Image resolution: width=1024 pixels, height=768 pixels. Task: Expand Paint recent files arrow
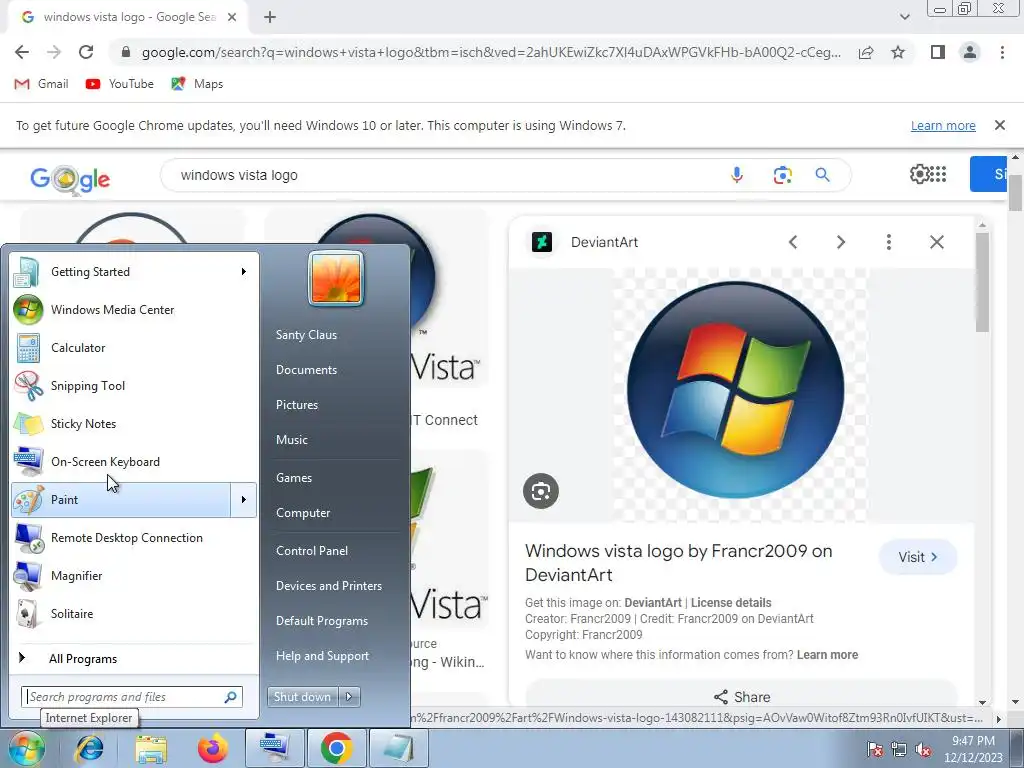pyautogui.click(x=244, y=500)
